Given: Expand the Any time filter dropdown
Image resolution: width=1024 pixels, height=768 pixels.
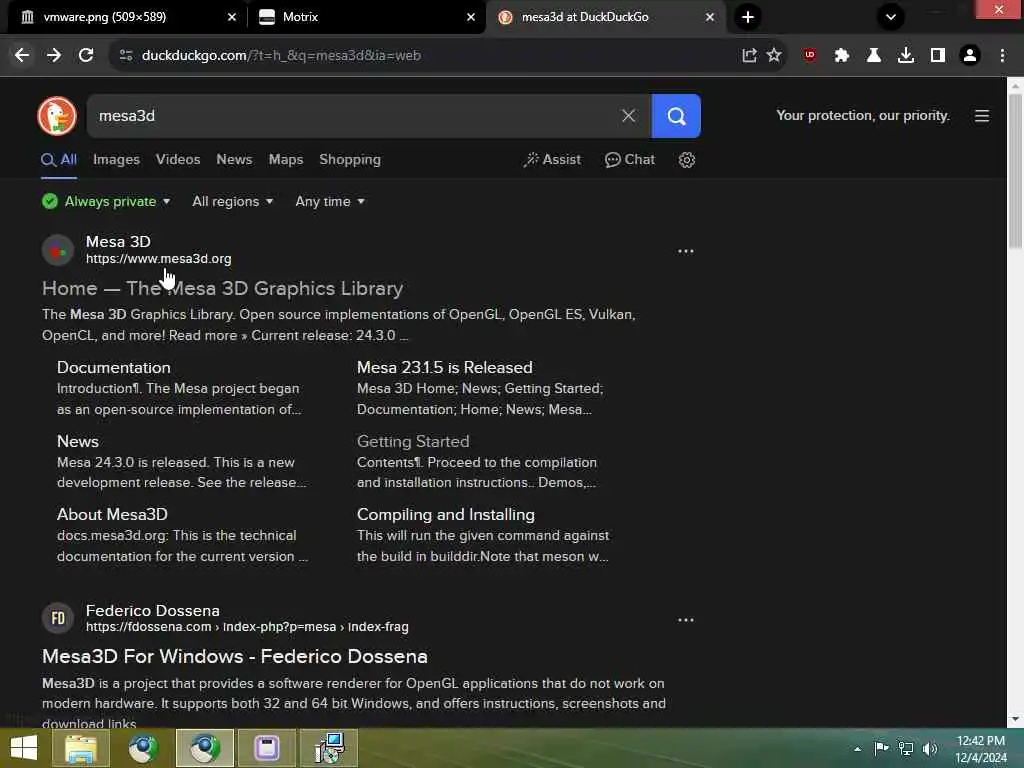Looking at the screenshot, I should coord(330,202).
